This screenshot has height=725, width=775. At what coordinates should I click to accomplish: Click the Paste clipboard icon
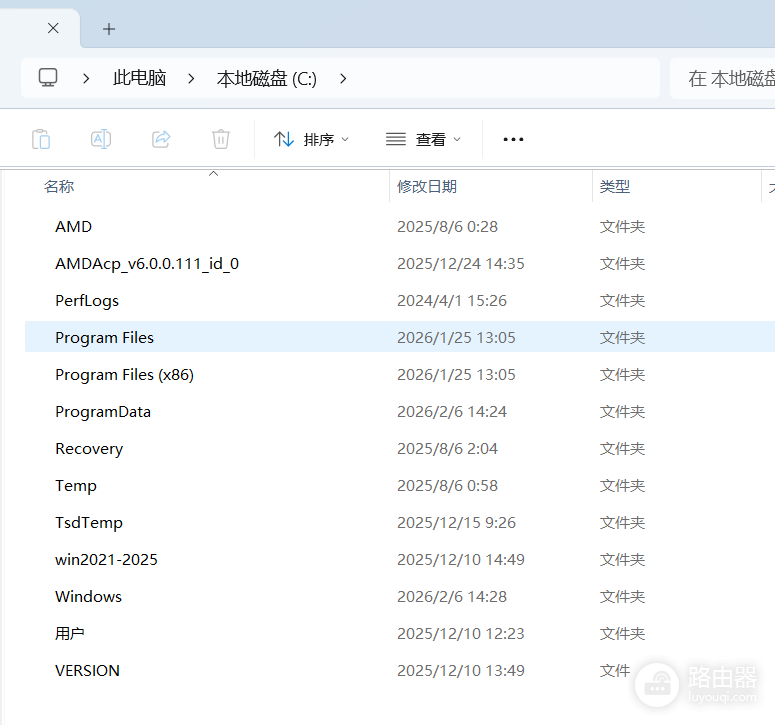pyautogui.click(x=41, y=139)
